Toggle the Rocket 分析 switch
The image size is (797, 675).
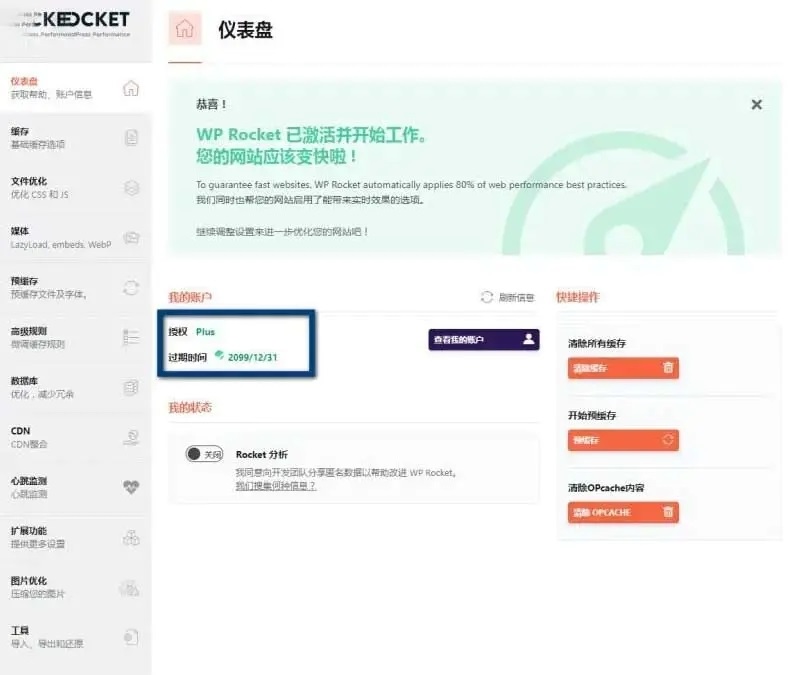click(205, 454)
